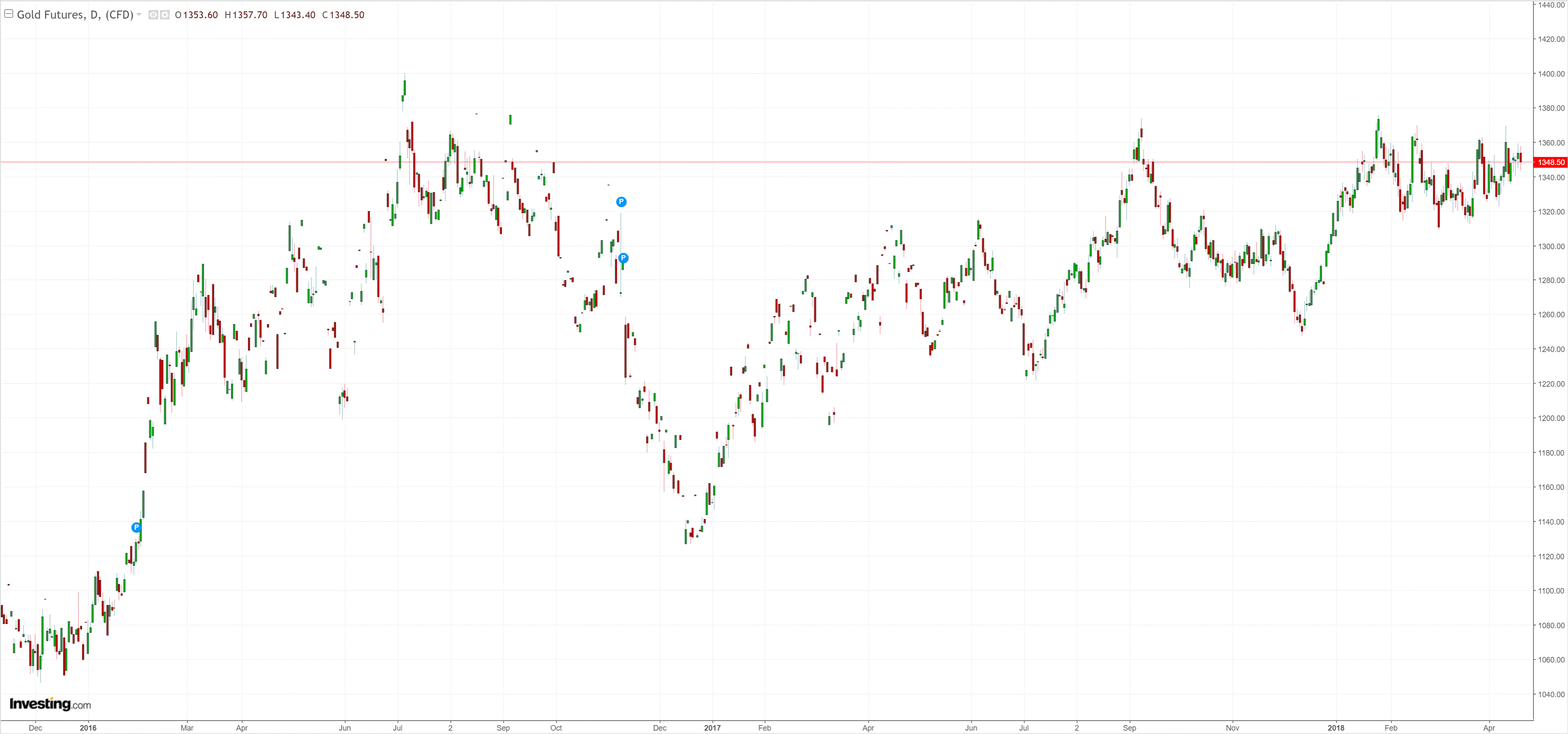
Task: Click the 1400.00 price scale label
Action: point(1551,74)
